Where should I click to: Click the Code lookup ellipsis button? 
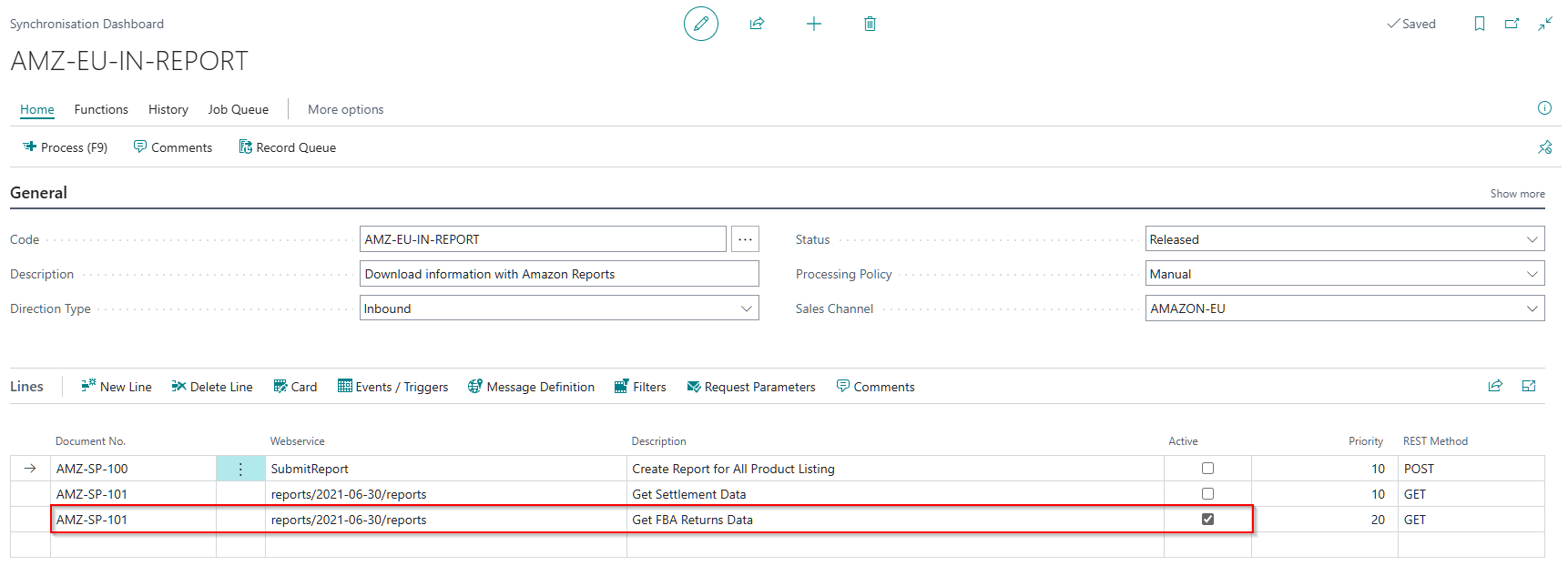[x=745, y=239]
